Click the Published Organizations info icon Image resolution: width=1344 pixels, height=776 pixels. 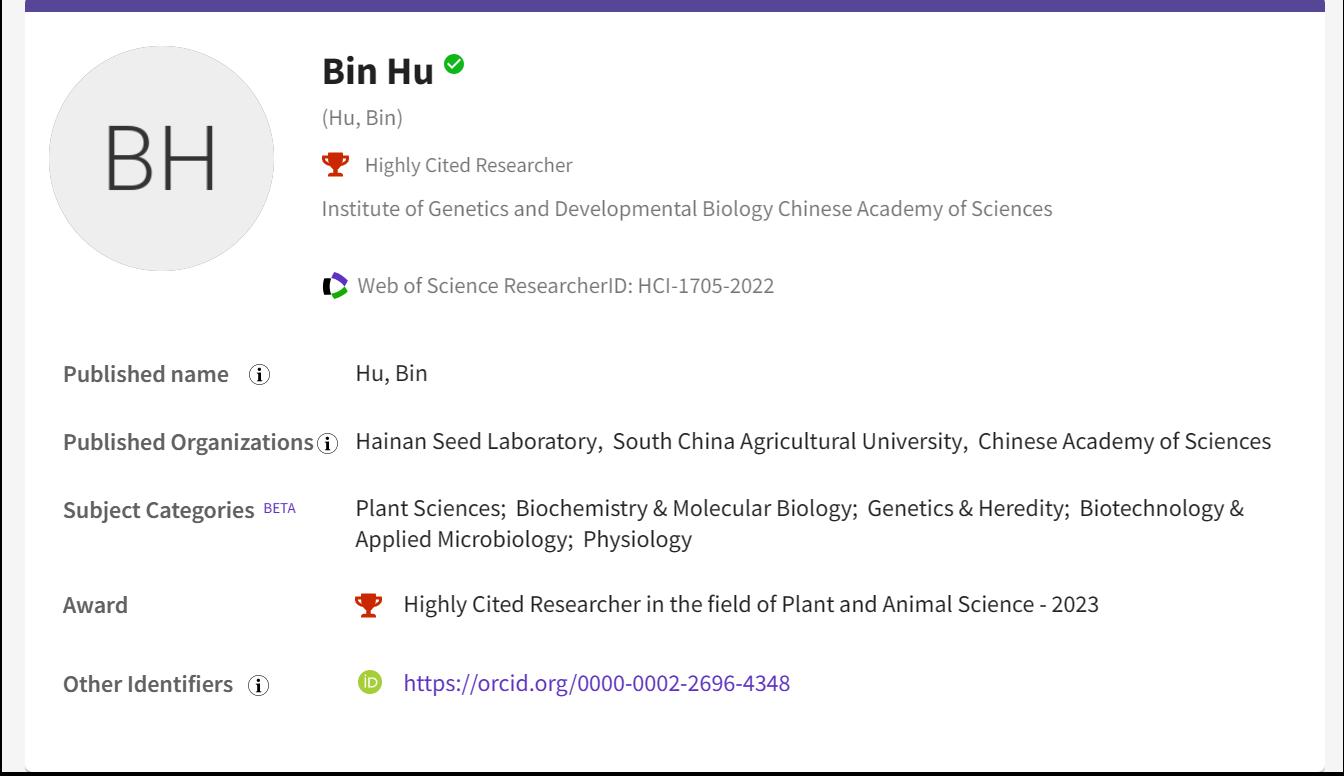[327, 443]
